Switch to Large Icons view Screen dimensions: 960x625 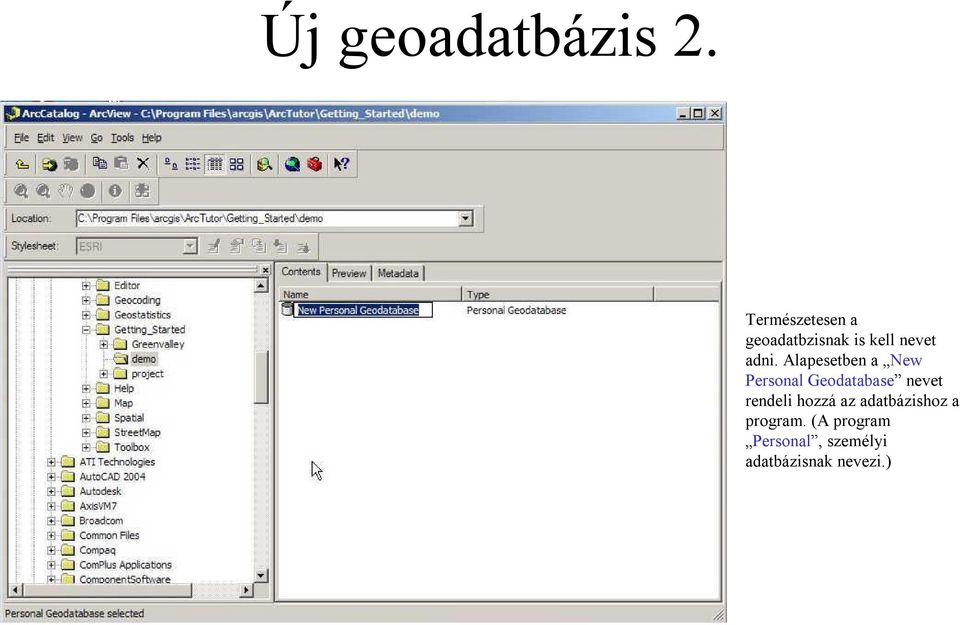pos(171,164)
